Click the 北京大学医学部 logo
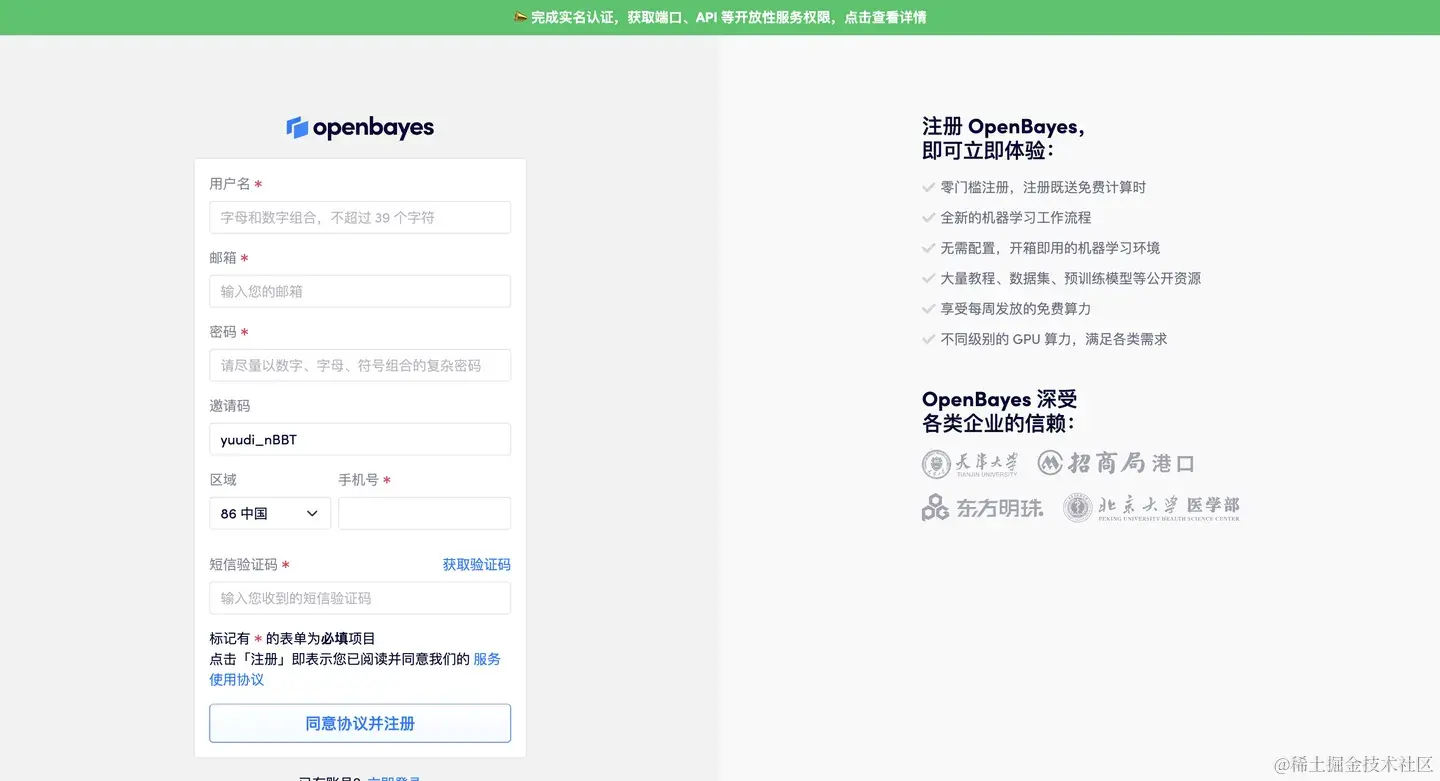The height and width of the screenshot is (781, 1440). pos(1151,507)
